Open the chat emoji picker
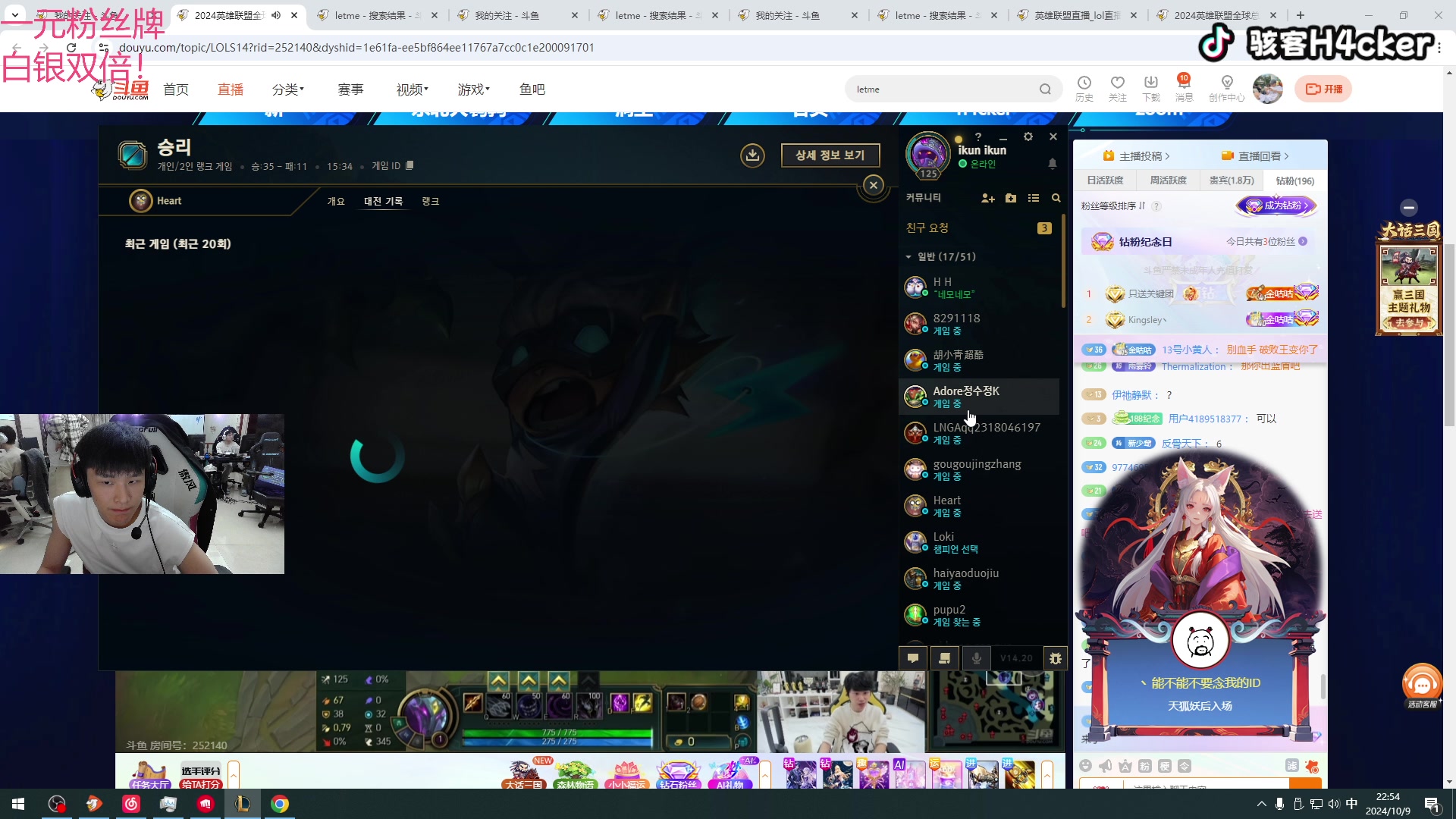This screenshot has width=1456, height=819. (x=1086, y=766)
